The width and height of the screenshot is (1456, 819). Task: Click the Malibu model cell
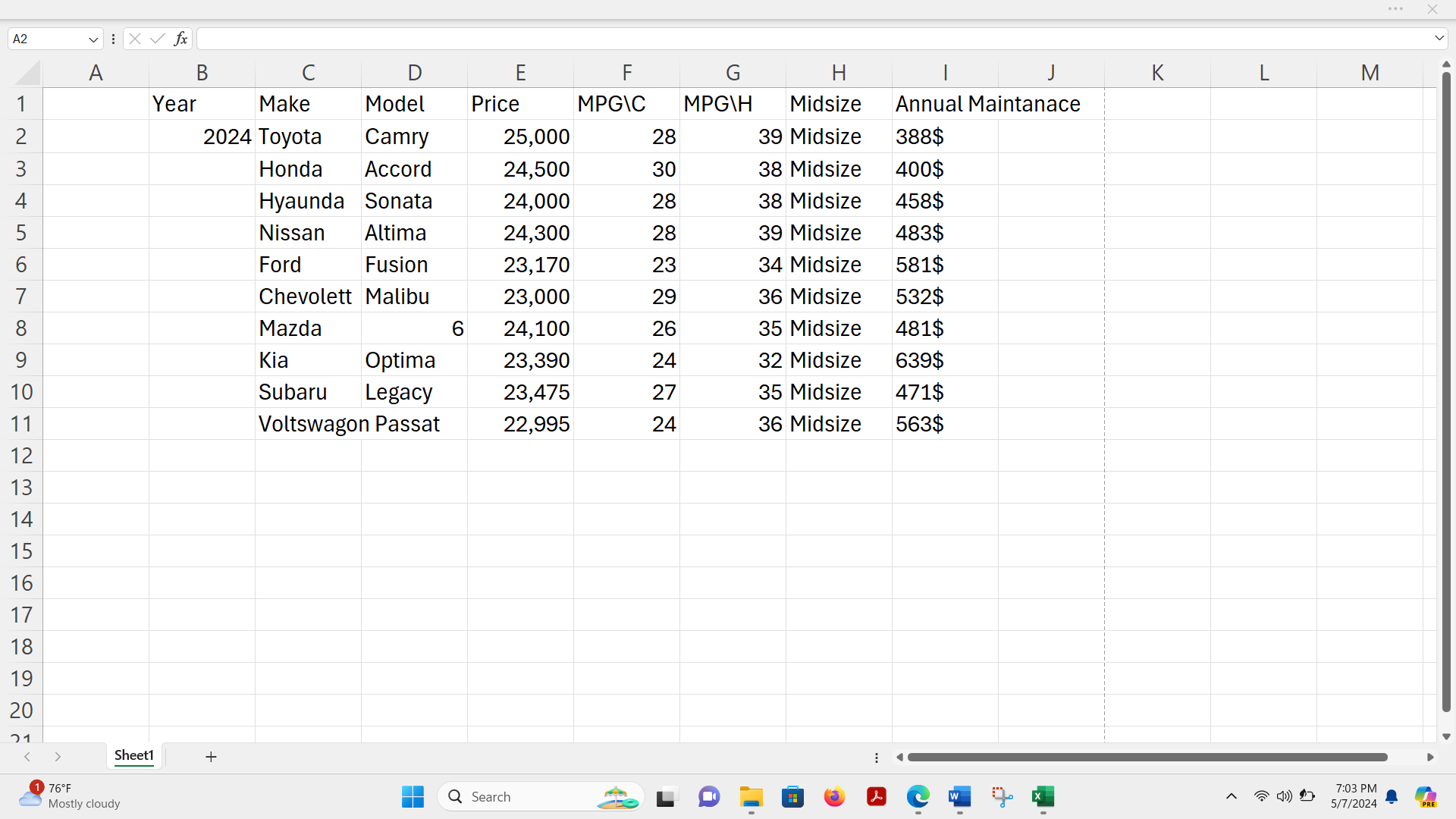pyautogui.click(x=414, y=297)
